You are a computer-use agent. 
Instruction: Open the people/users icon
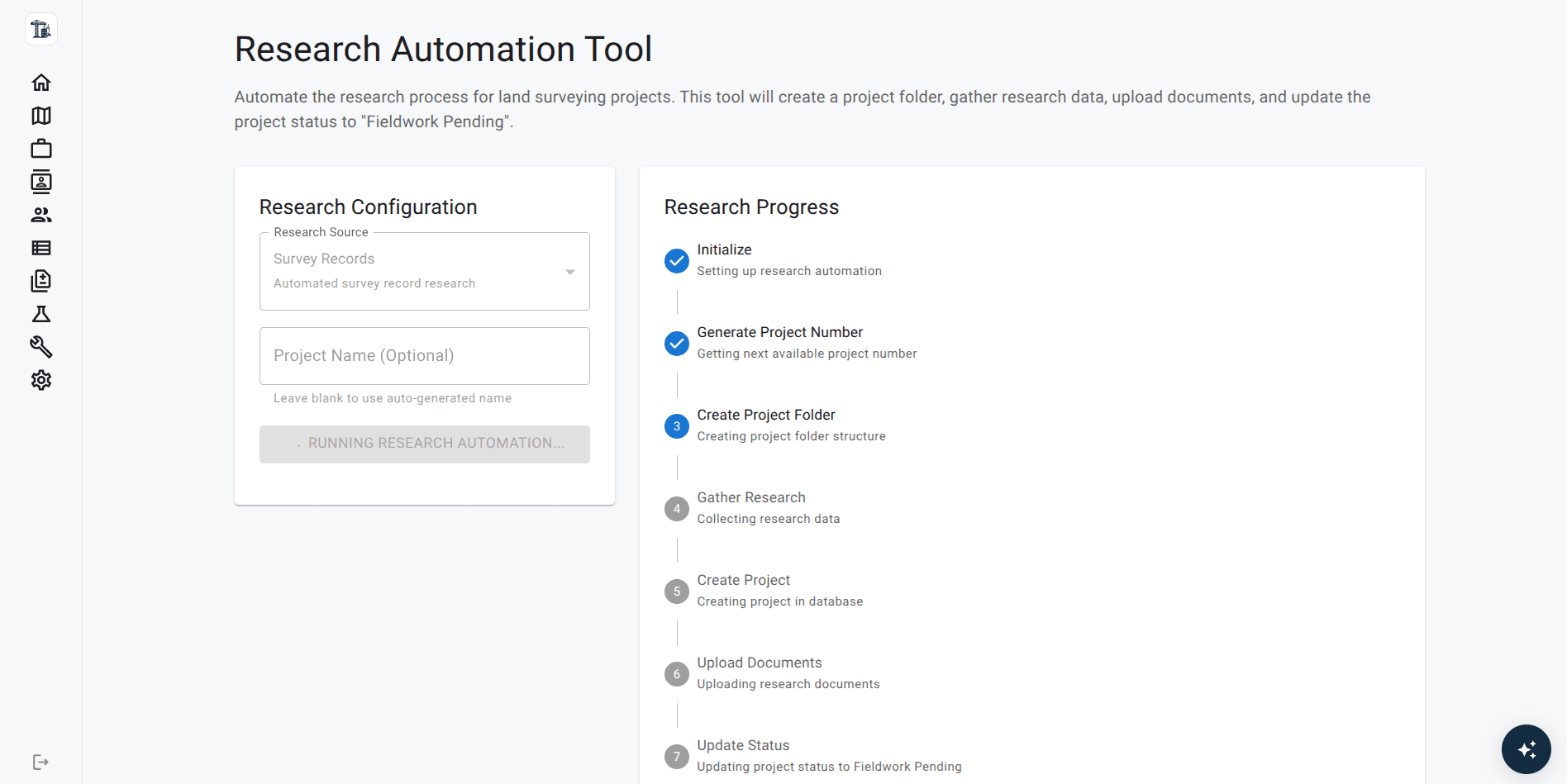pos(41,215)
